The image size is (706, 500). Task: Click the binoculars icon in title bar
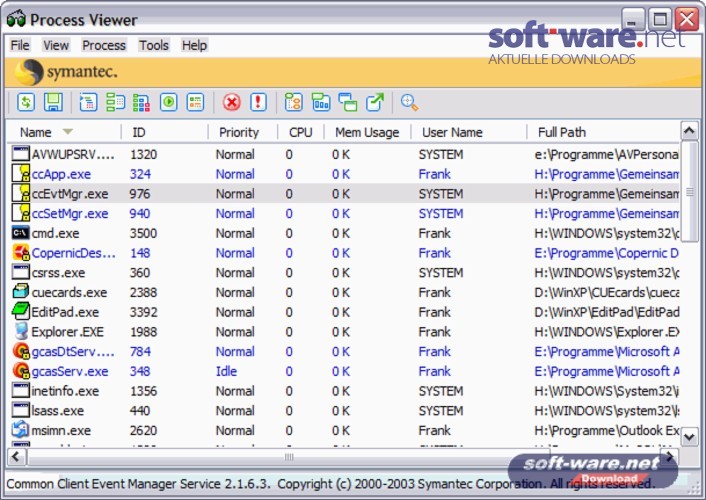[16, 19]
